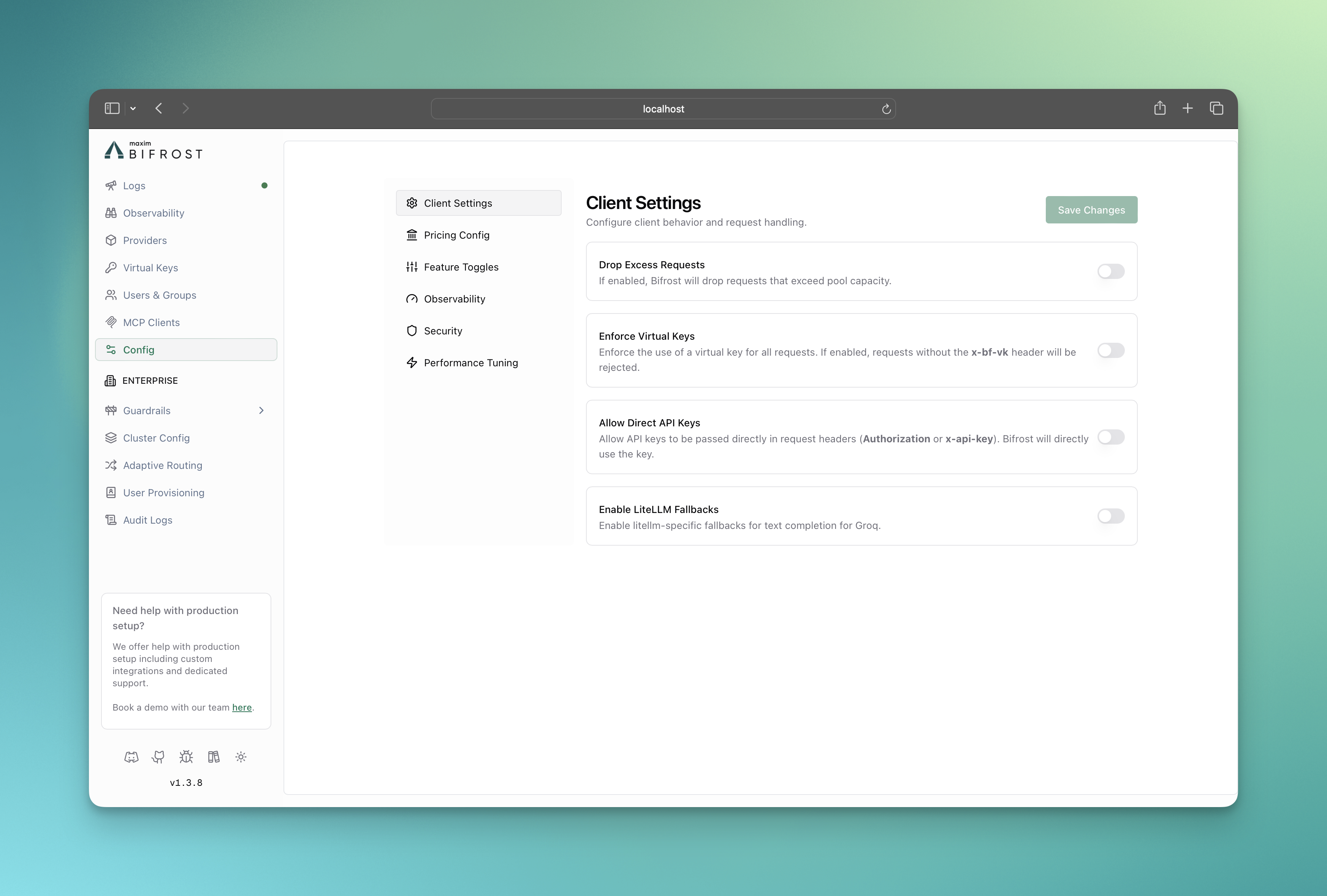The height and width of the screenshot is (896, 1327).
Task: Open the documentation books icon
Action: 214,757
